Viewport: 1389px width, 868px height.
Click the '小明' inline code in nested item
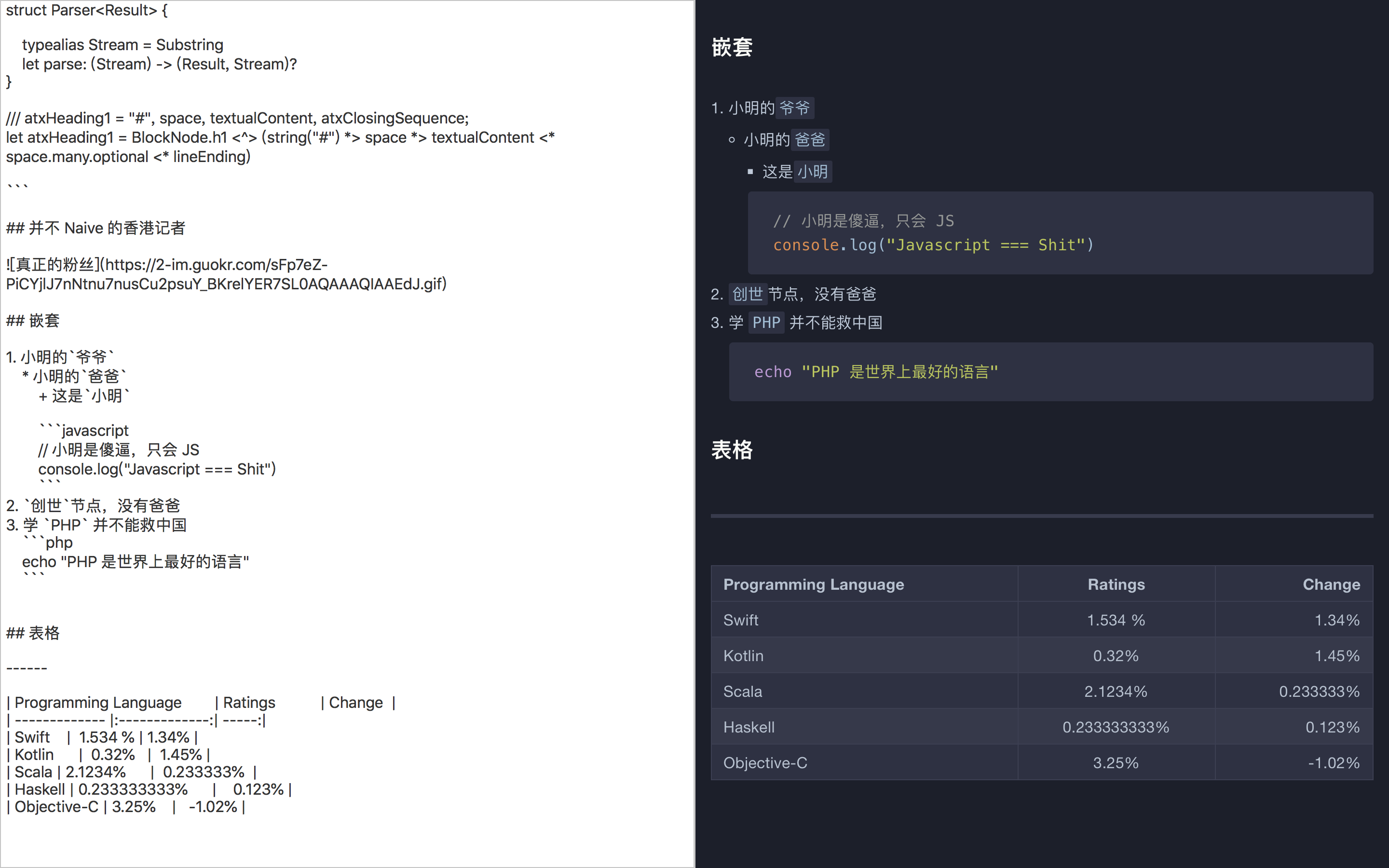coord(812,172)
